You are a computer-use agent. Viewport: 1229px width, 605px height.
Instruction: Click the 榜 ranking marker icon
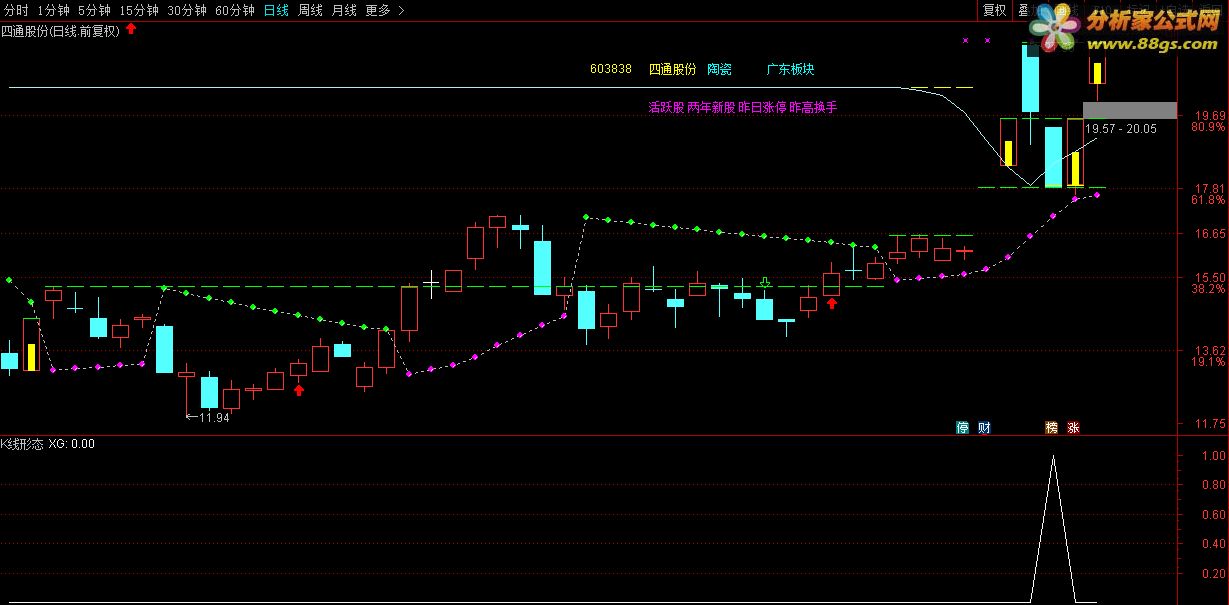click(x=1051, y=427)
